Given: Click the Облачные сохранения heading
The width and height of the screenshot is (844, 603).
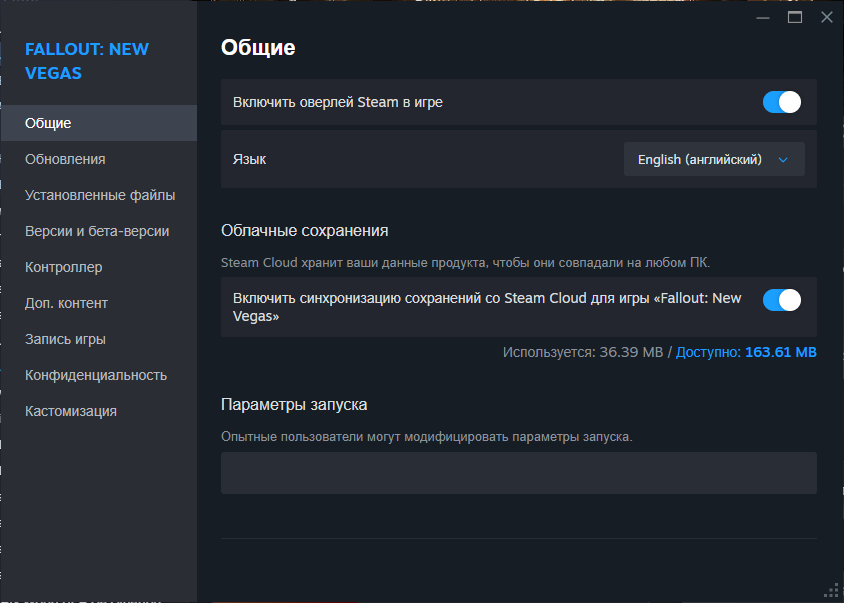Looking at the screenshot, I should pos(305,230).
